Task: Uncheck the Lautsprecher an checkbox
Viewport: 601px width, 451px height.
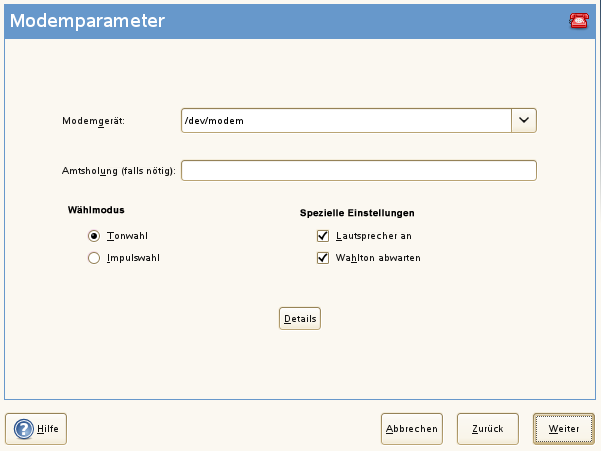Action: click(x=323, y=236)
